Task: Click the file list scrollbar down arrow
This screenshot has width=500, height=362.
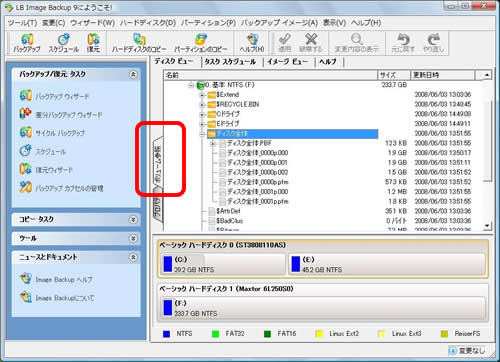Action: click(x=487, y=226)
